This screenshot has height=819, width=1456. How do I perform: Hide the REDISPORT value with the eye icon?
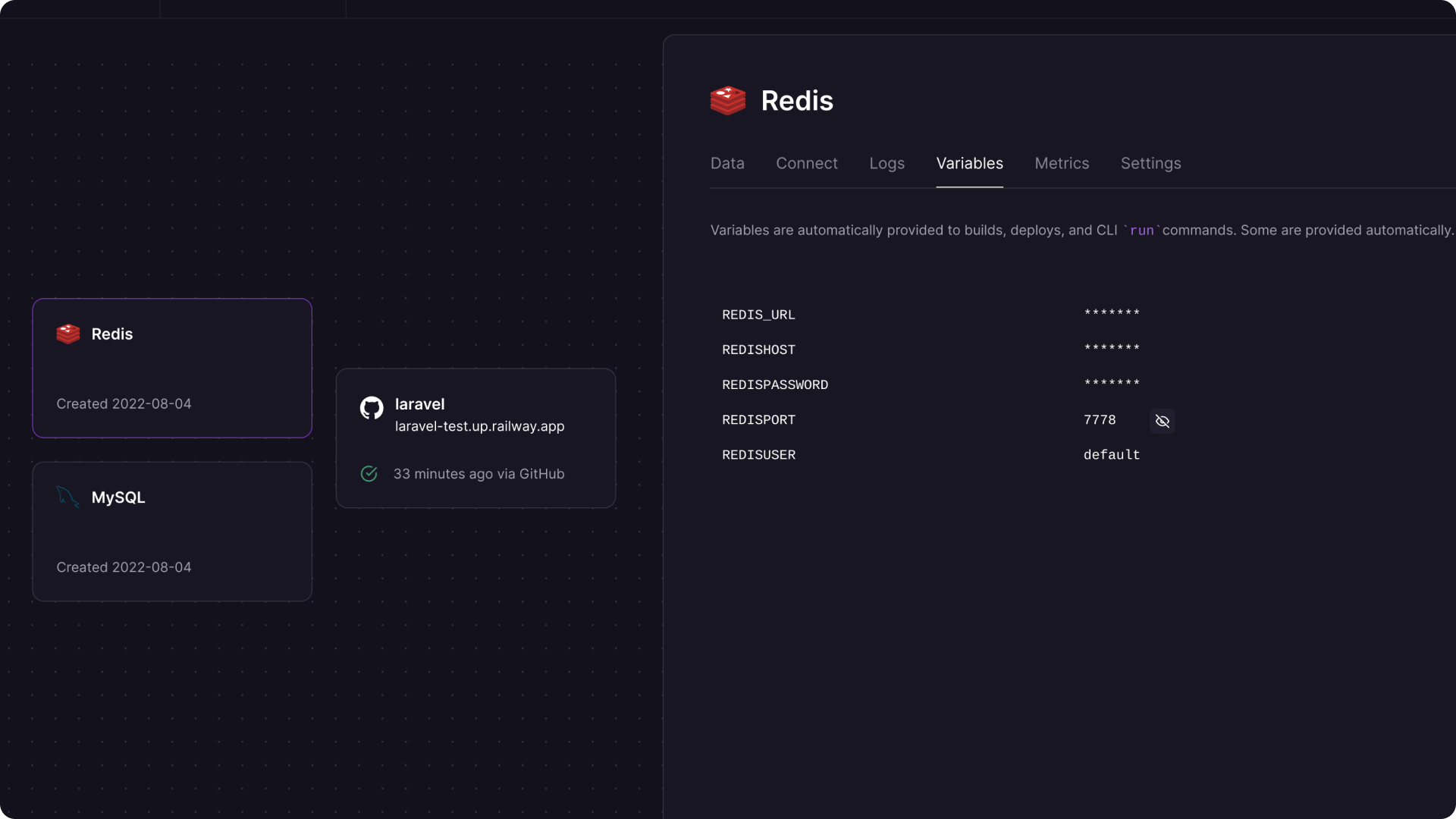point(1163,421)
